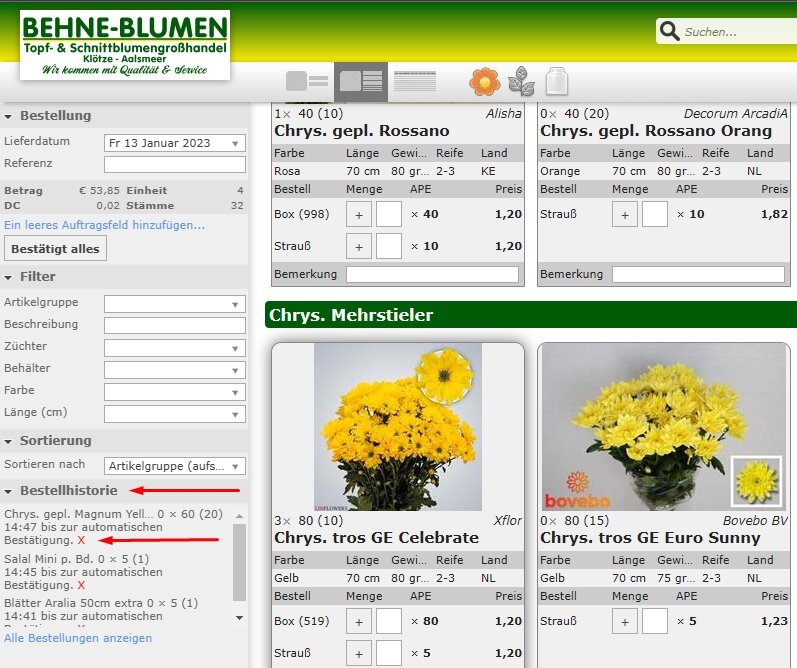The height and width of the screenshot is (668, 797).
Task: Add Strauß of Euro Sunny with plus
Action: [x=625, y=621]
